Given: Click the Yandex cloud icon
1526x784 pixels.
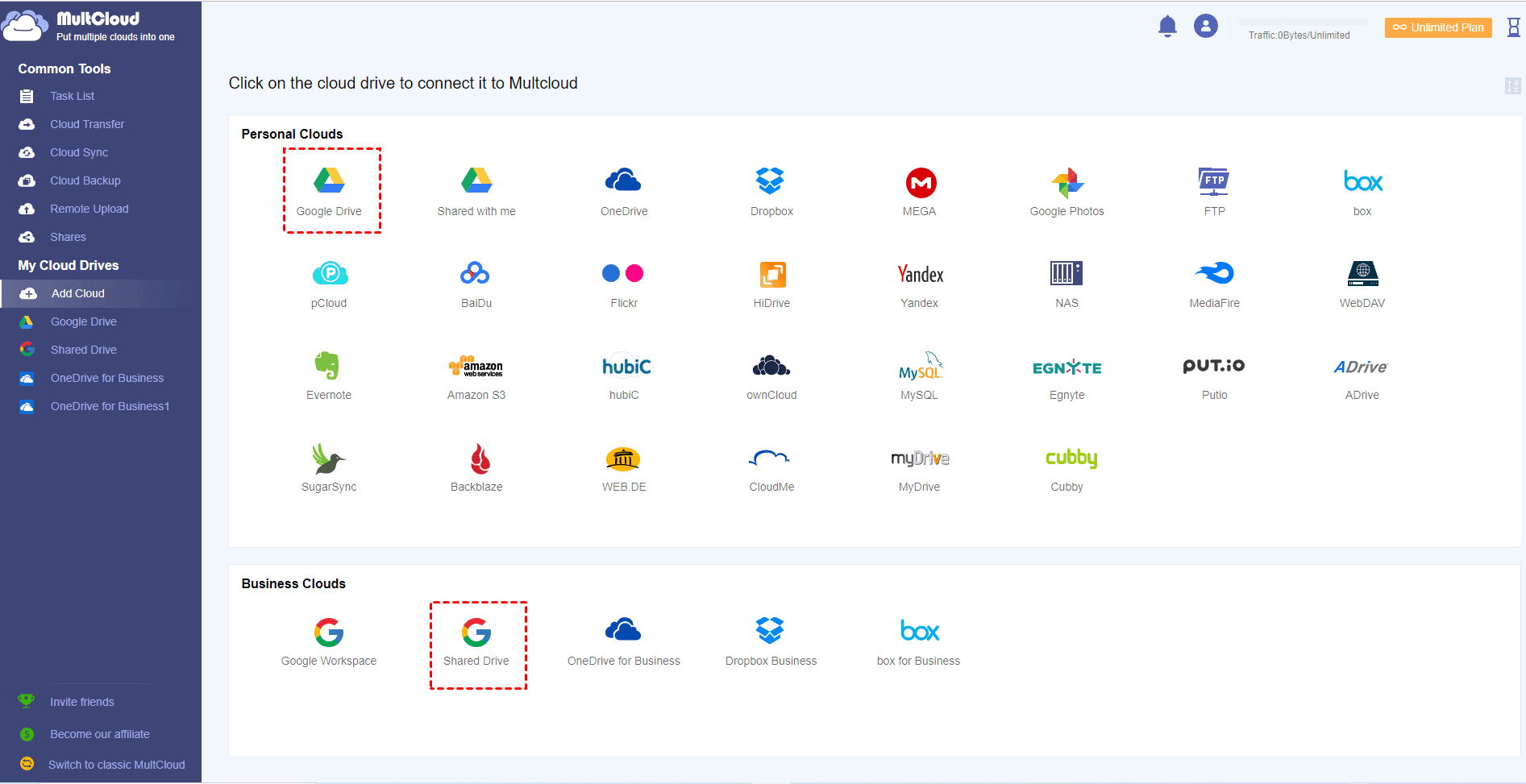Looking at the screenshot, I should coord(920,274).
